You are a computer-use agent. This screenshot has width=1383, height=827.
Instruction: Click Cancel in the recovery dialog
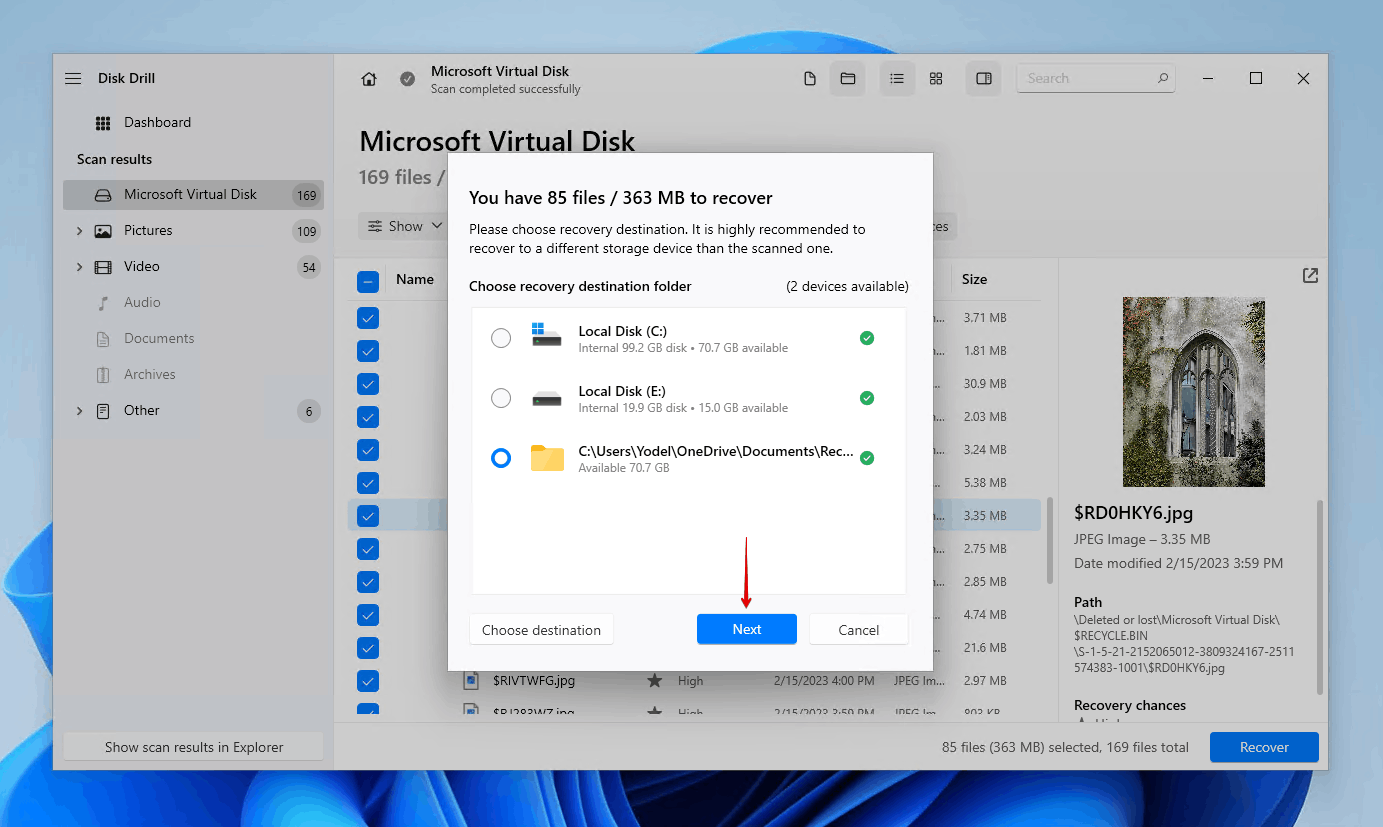[x=859, y=629]
